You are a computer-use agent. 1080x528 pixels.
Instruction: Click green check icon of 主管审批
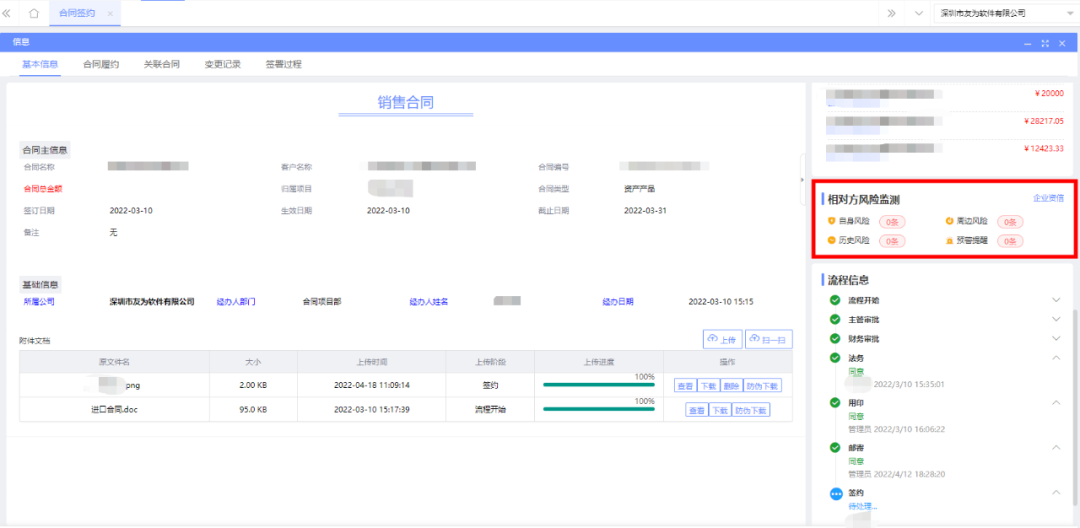coord(835,319)
